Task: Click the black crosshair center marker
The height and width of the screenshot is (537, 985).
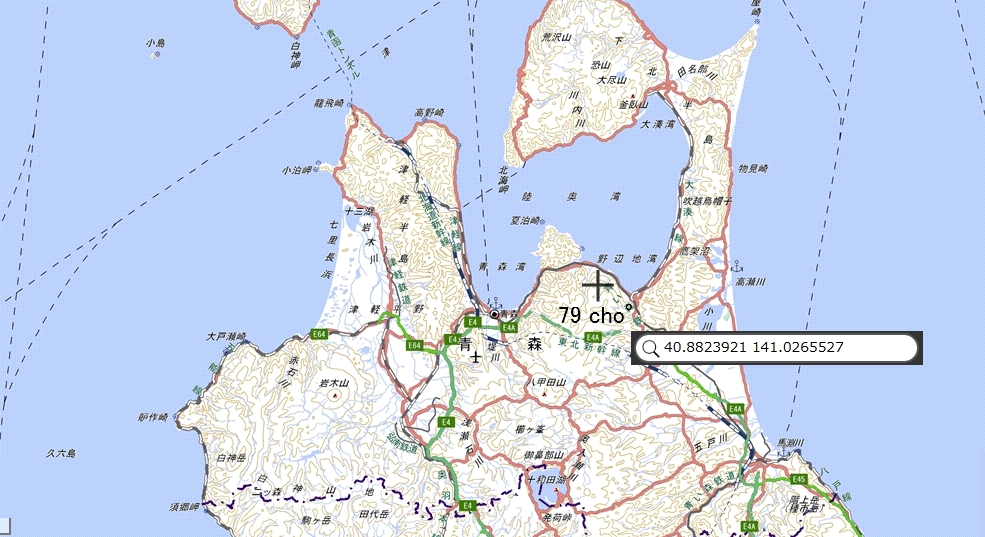Action: click(x=598, y=285)
